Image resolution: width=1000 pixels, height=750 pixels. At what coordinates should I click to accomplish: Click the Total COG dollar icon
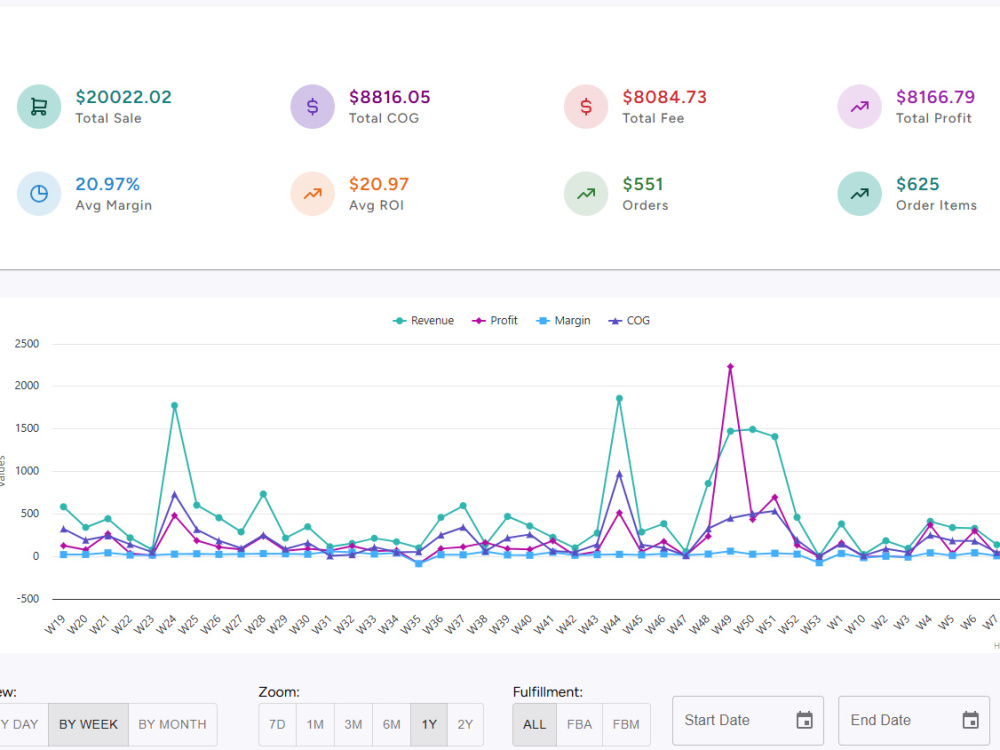312,107
